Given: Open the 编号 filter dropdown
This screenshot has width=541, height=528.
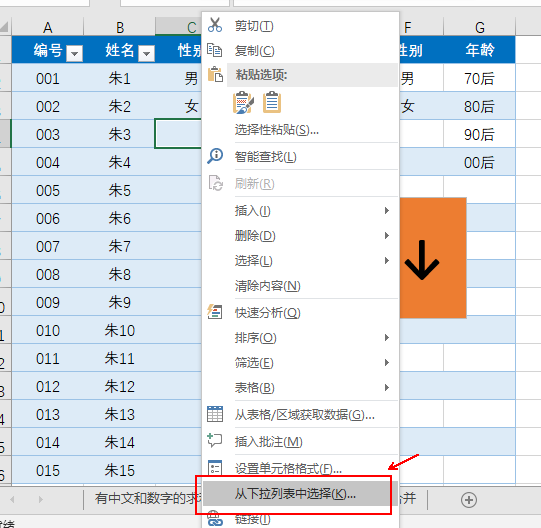Looking at the screenshot, I should (x=75, y=53).
